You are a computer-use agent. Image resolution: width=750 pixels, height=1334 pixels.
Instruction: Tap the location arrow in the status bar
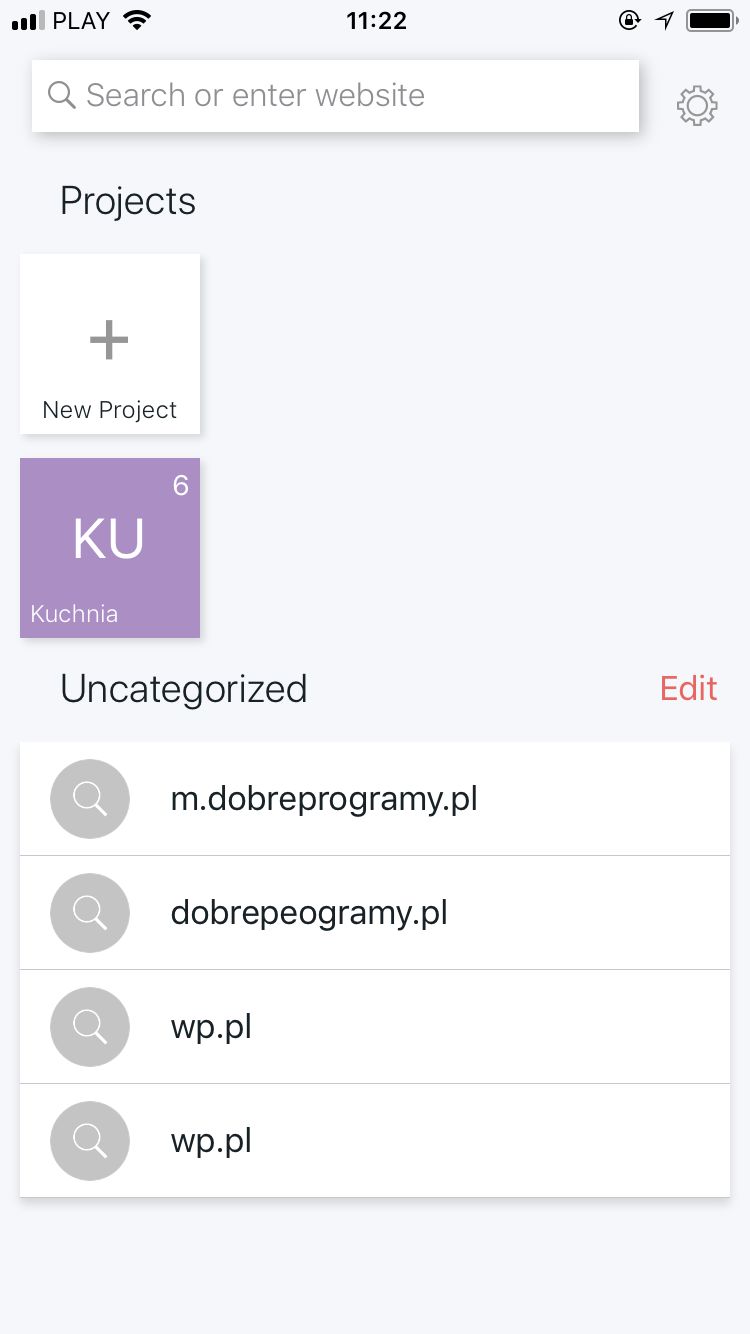point(665,21)
